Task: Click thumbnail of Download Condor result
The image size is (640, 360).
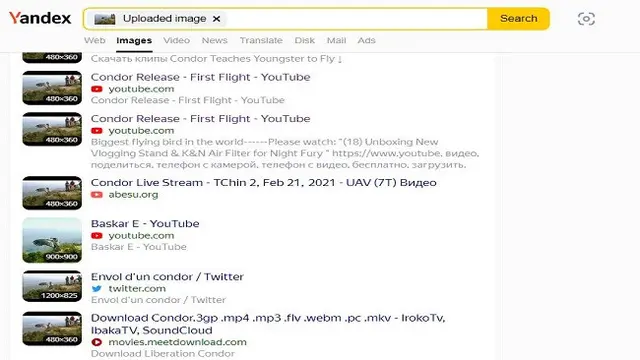Action: click(52, 329)
